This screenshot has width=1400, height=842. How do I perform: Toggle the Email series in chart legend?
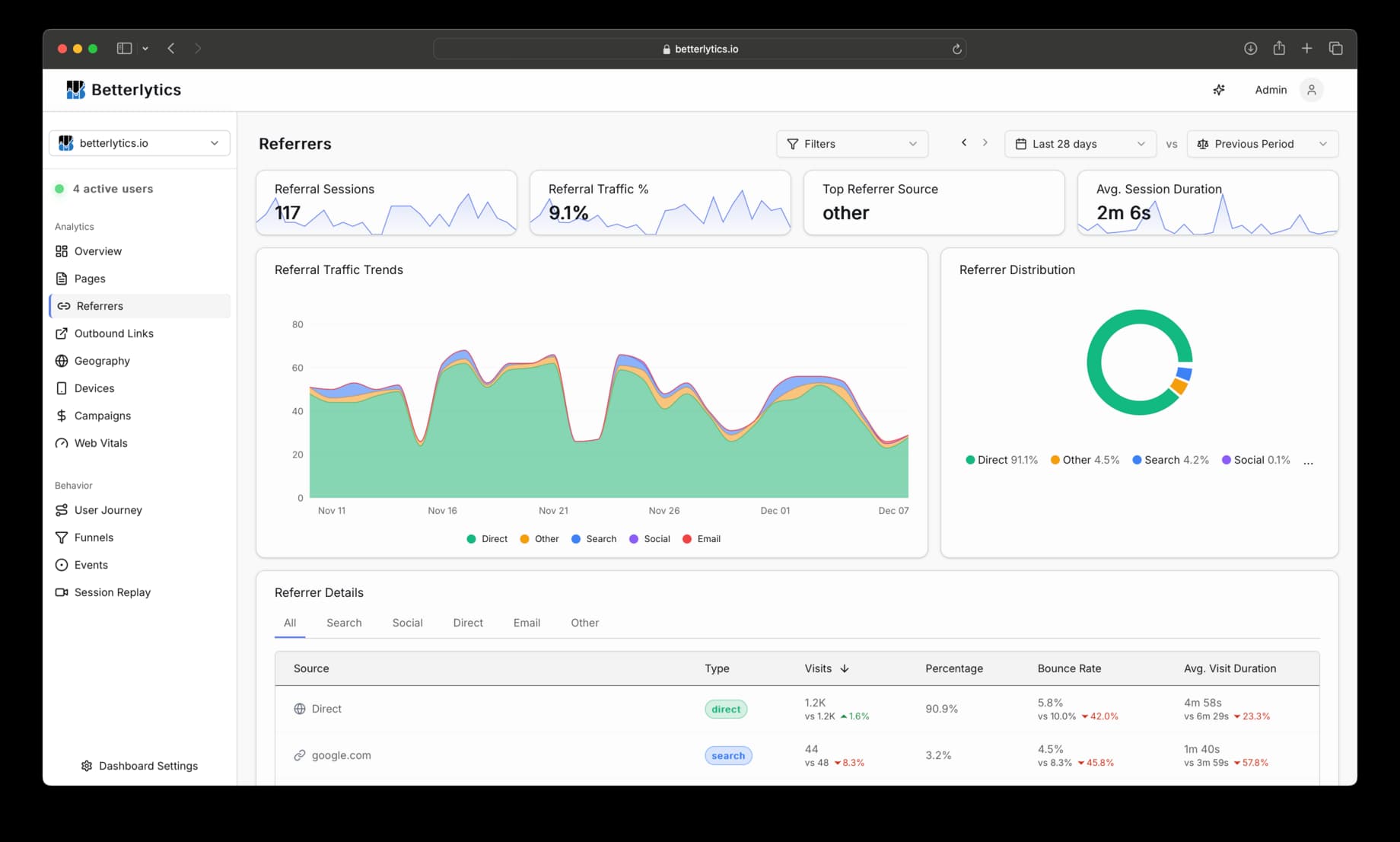pyautogui.click(x=701, y=539)
